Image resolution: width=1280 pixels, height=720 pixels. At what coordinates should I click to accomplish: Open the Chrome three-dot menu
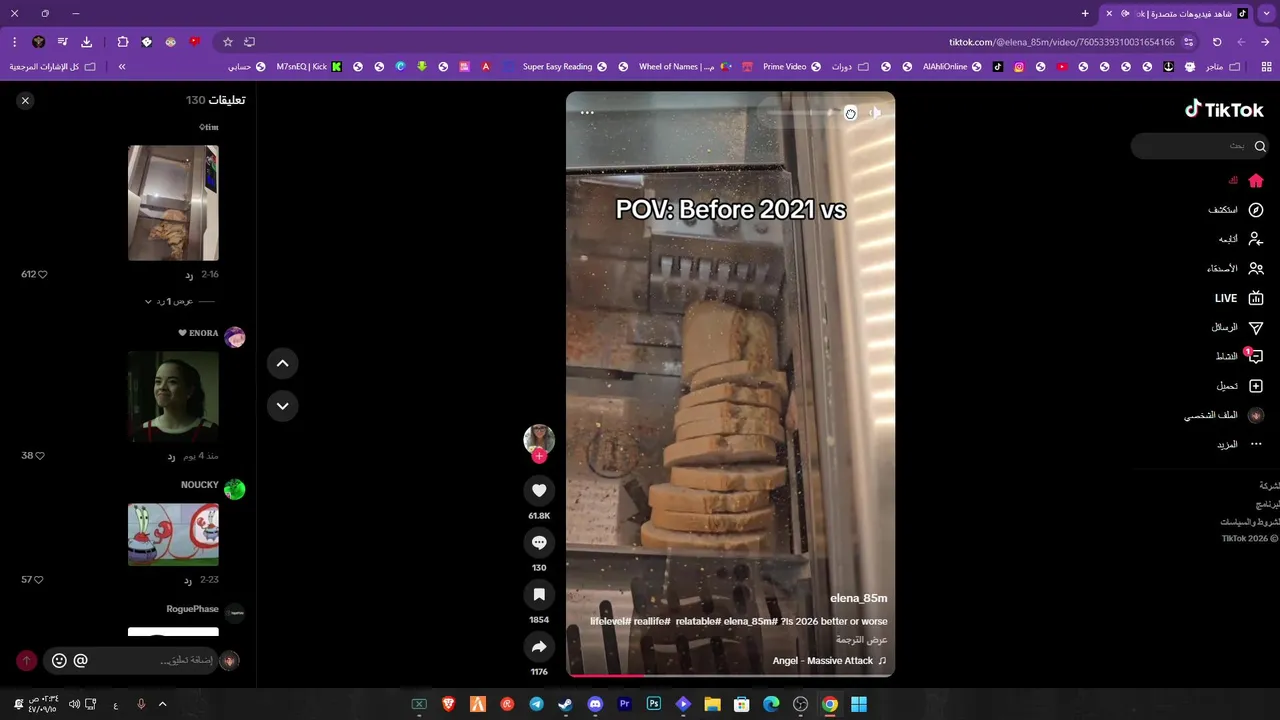[14, 42]
